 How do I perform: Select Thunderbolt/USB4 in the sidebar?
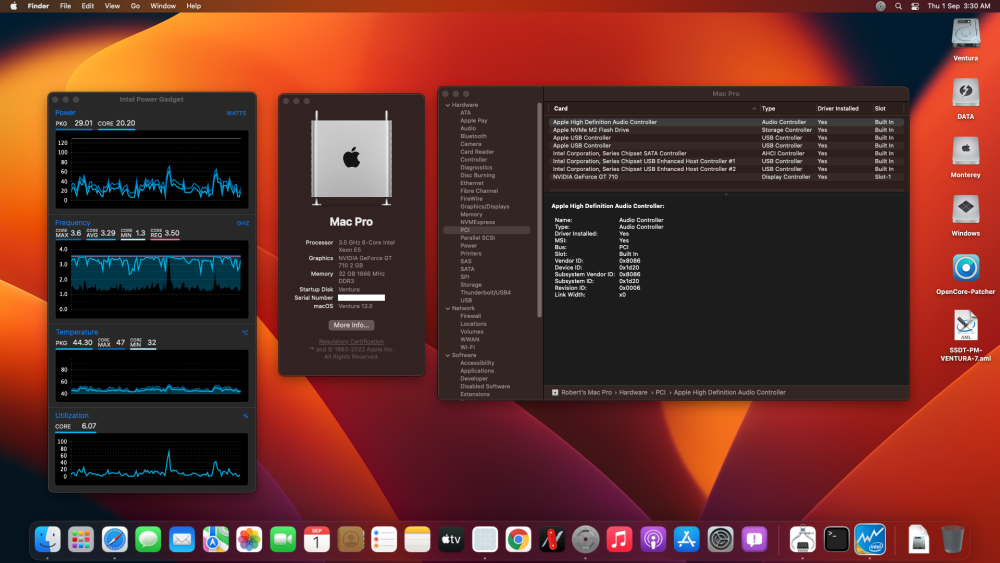coord(485,293)
